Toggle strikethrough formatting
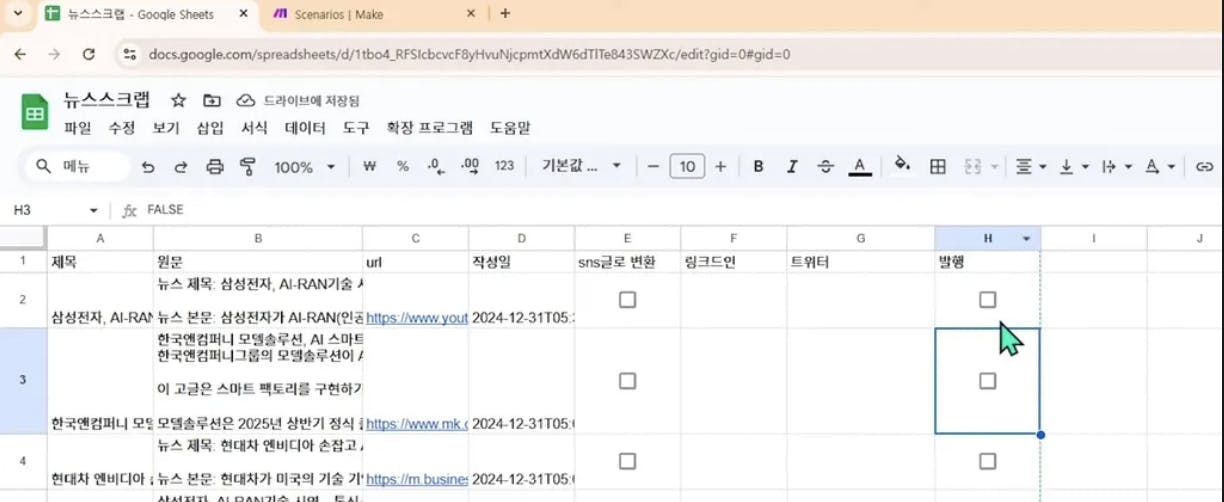The height and width of the screenshot is (502, 1224). pyautogui.click(x=825, y=167)
